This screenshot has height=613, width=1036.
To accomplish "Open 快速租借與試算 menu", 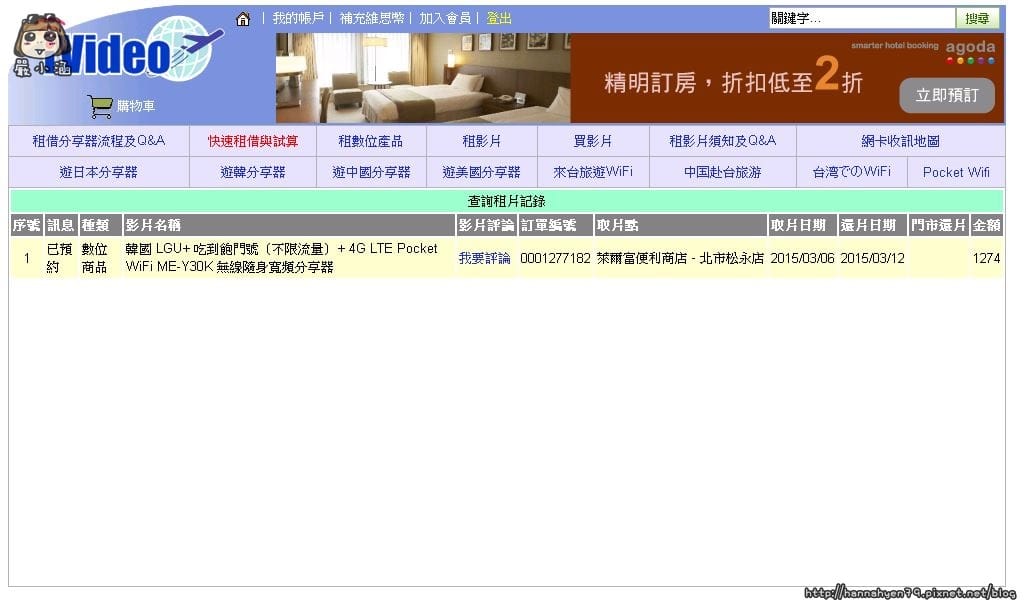I will (x=253, y=141).
